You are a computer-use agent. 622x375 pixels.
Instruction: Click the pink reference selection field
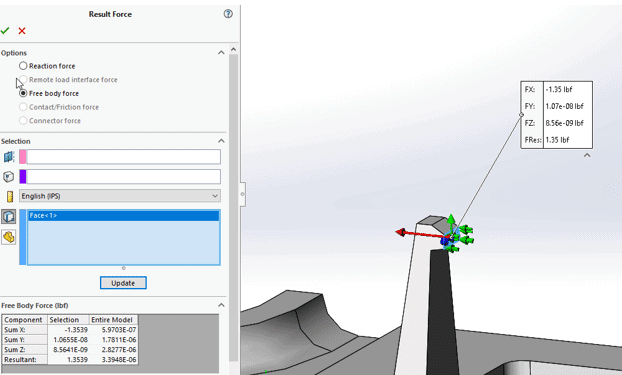point(120,157)
